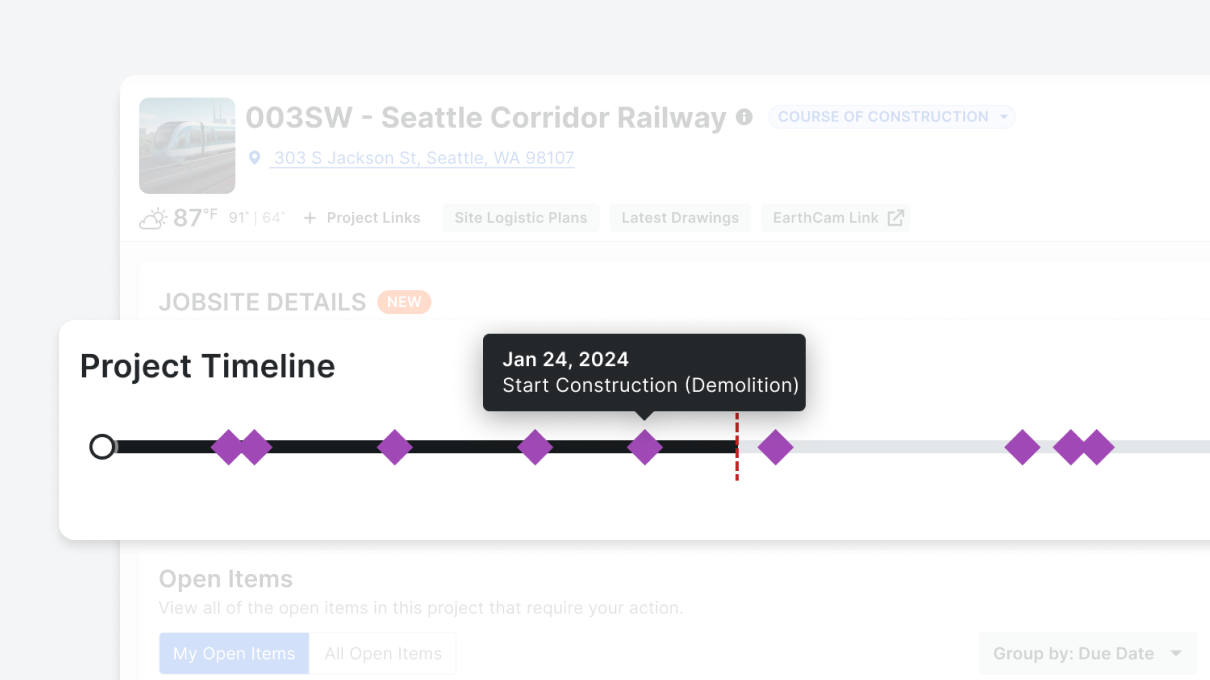Click the external link icon on EarthCam Link
This screenshot has height=680, width=1210.
[x=896, y=217]
